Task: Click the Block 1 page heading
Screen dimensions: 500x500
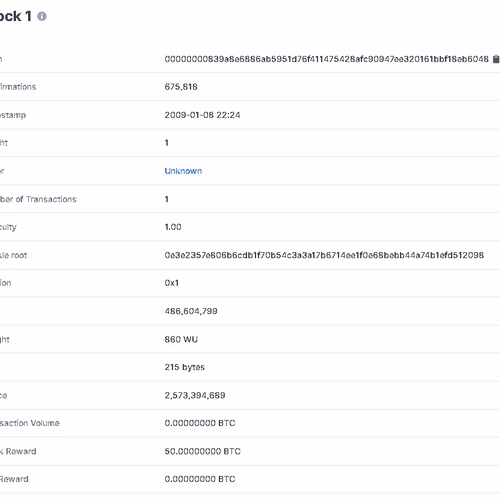Action: pos(16,16)
